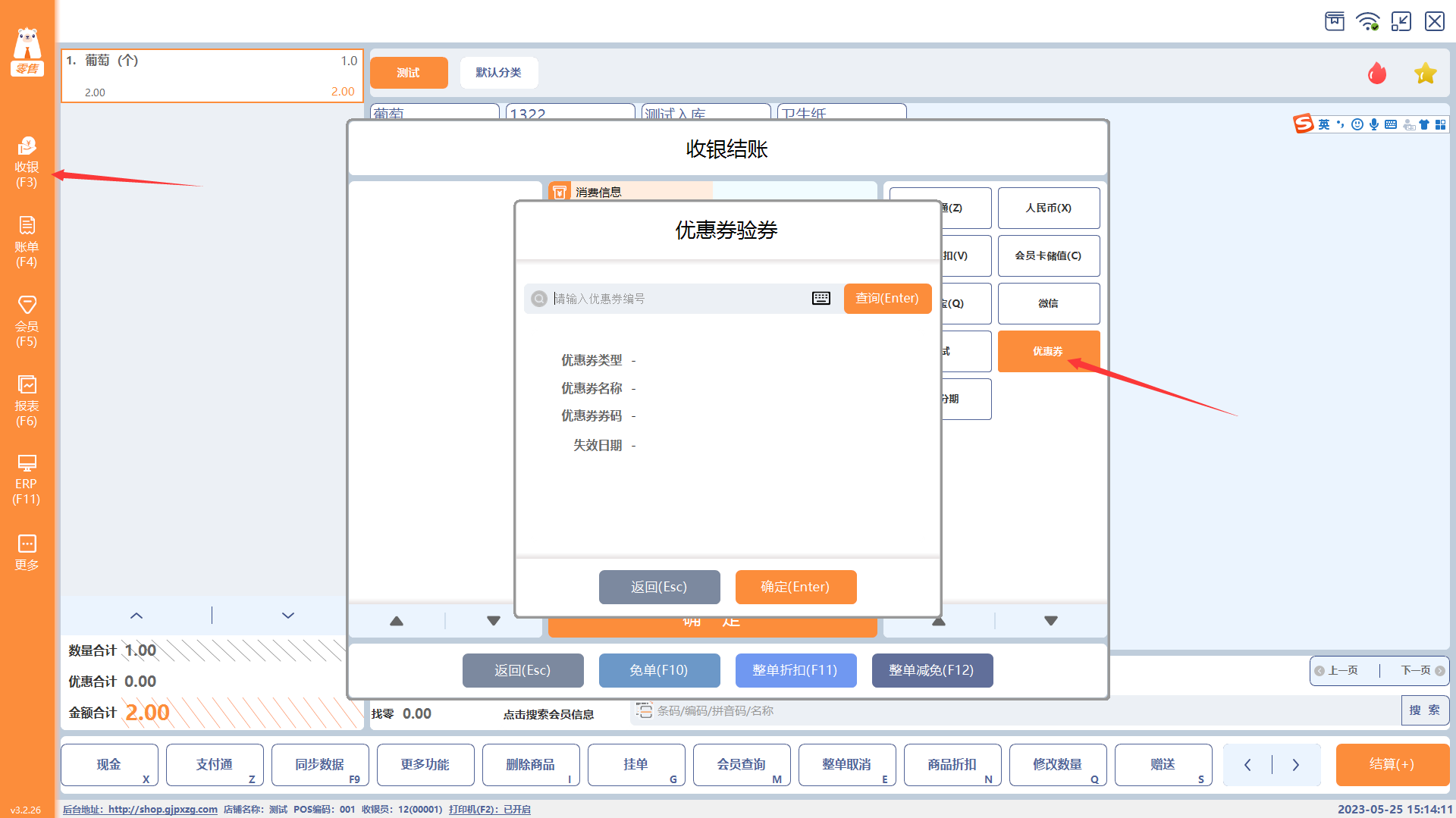Open backend address shop.gjpxzg.com link
1456x818 pixels.
[x=140, y=810]
